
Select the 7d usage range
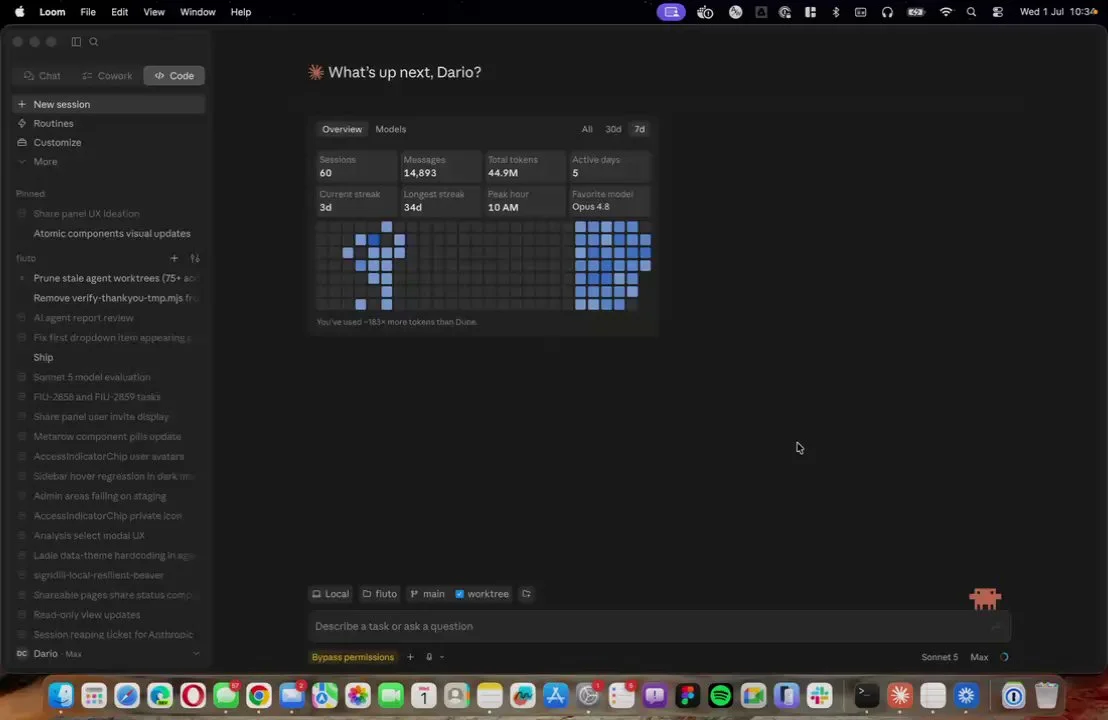click(640, 129)
